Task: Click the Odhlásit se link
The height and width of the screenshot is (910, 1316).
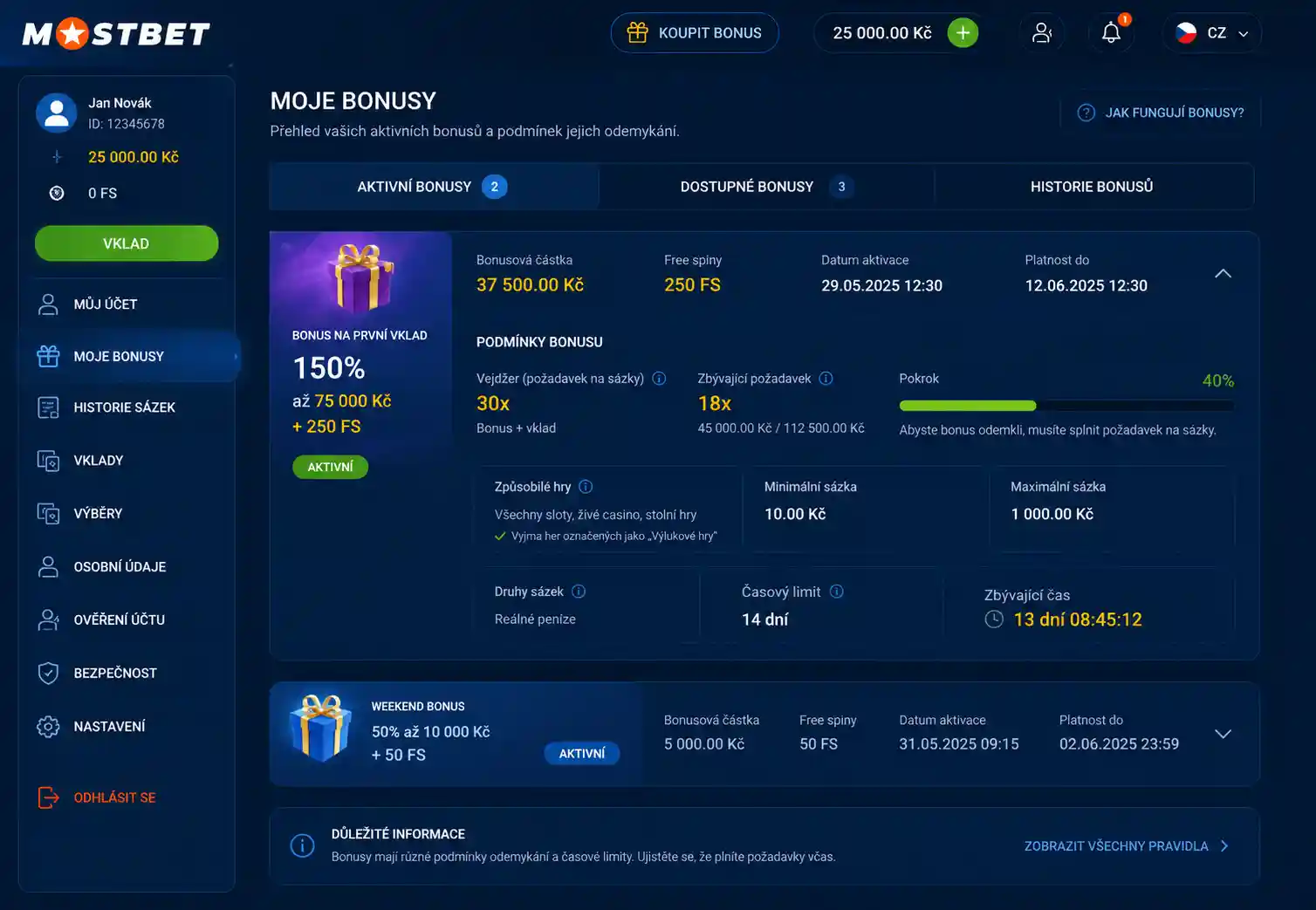Action: click(x=114, y=797)
